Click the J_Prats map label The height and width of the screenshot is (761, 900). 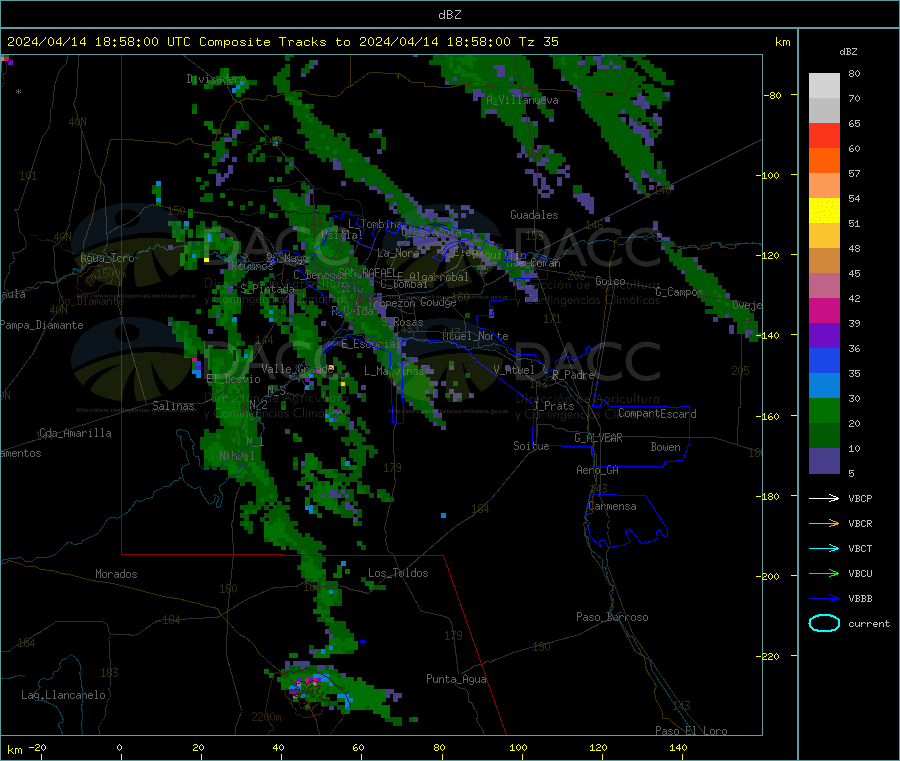click(554, 406)
